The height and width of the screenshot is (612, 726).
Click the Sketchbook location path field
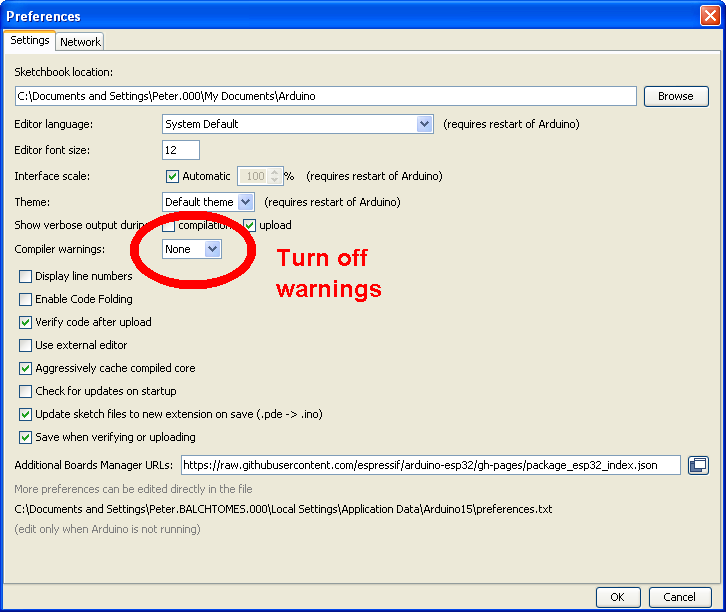(x=325, y=96)
